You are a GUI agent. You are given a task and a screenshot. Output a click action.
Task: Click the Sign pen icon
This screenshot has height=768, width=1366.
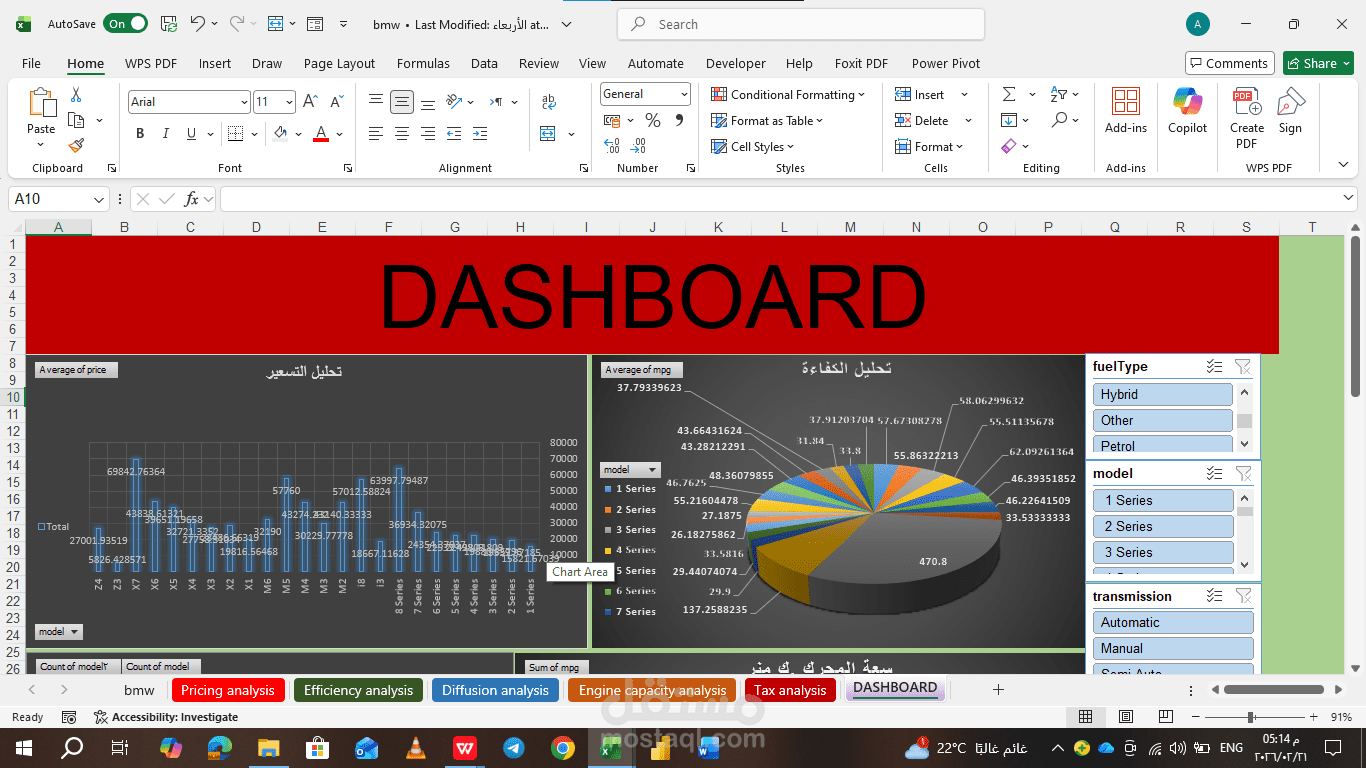1291,110
